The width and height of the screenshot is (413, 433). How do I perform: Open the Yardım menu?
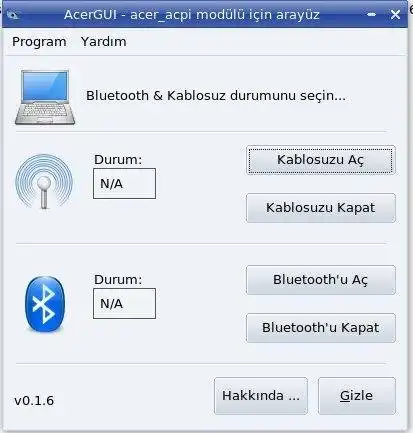pos(104,42)
